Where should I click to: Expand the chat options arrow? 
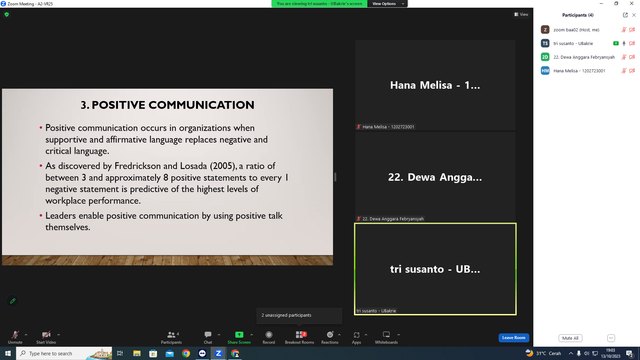pos(219,335)
